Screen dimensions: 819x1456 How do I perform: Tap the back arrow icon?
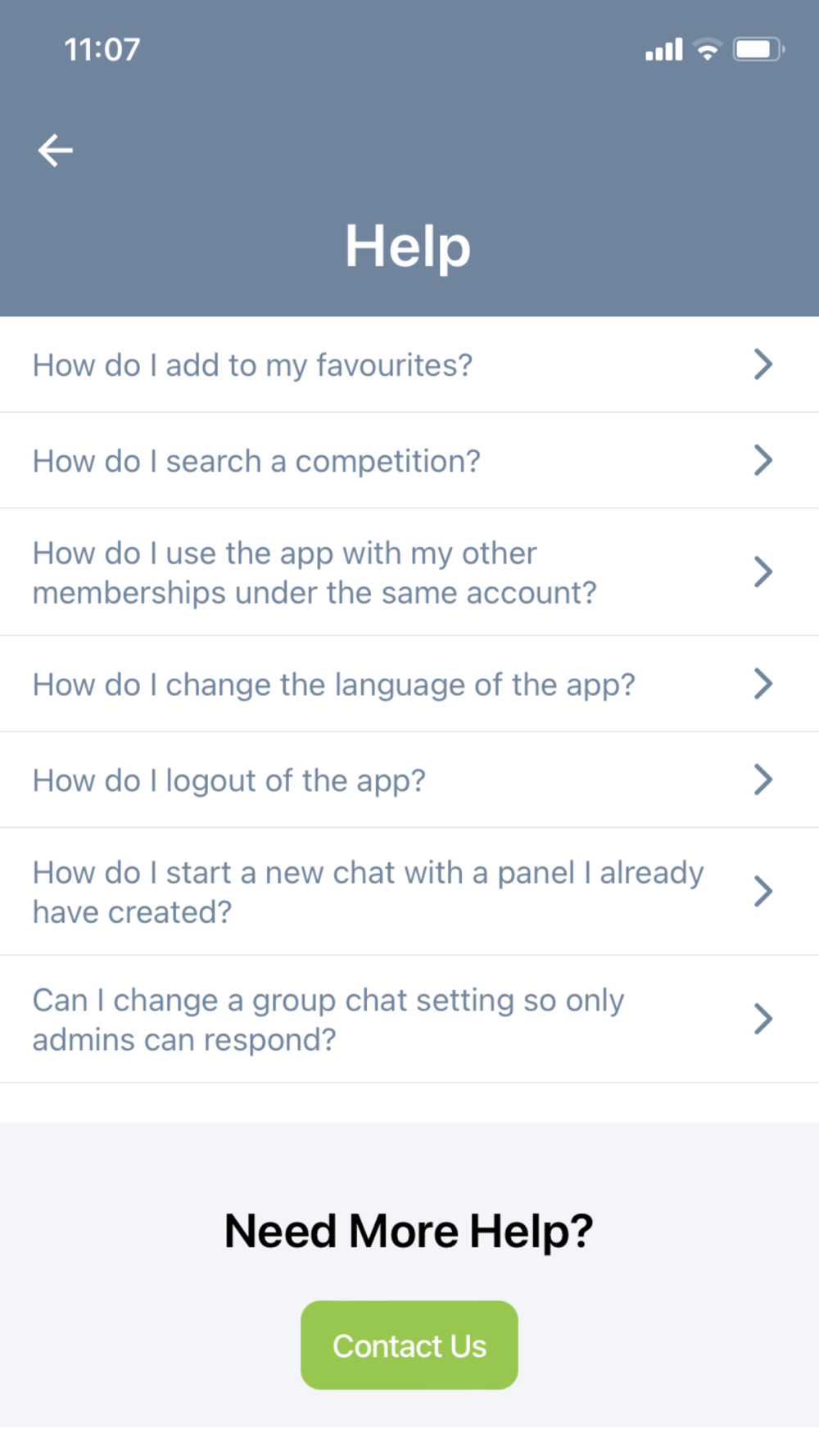click(55, 151)
